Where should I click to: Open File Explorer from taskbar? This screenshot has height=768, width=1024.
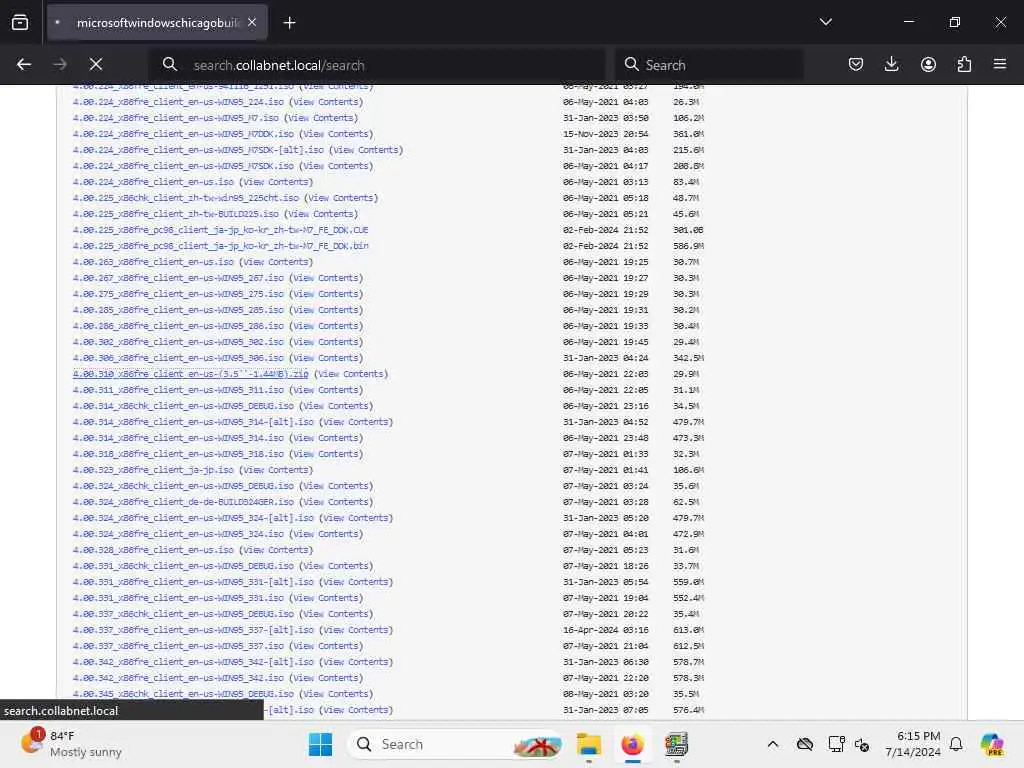[588, 744]
